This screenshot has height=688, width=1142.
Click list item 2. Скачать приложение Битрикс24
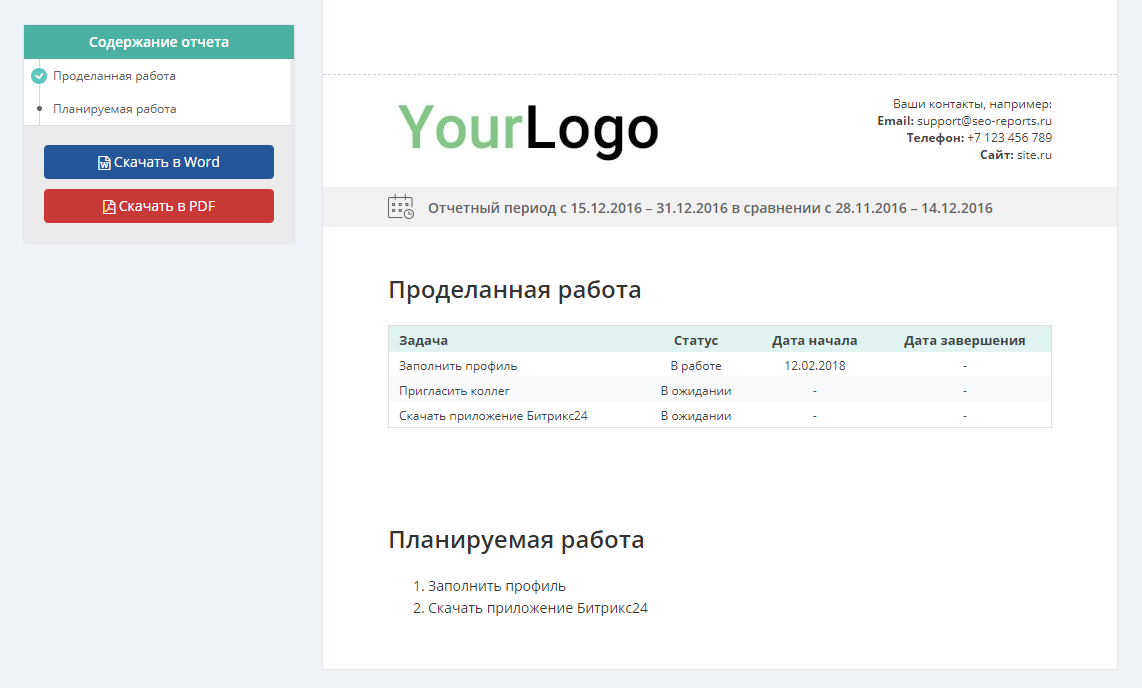[x=530, y=608]
